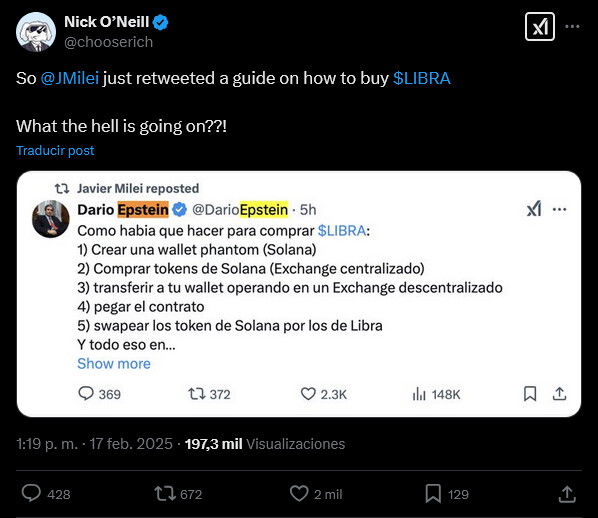Share the main post via share icon

tap(567, 494)
